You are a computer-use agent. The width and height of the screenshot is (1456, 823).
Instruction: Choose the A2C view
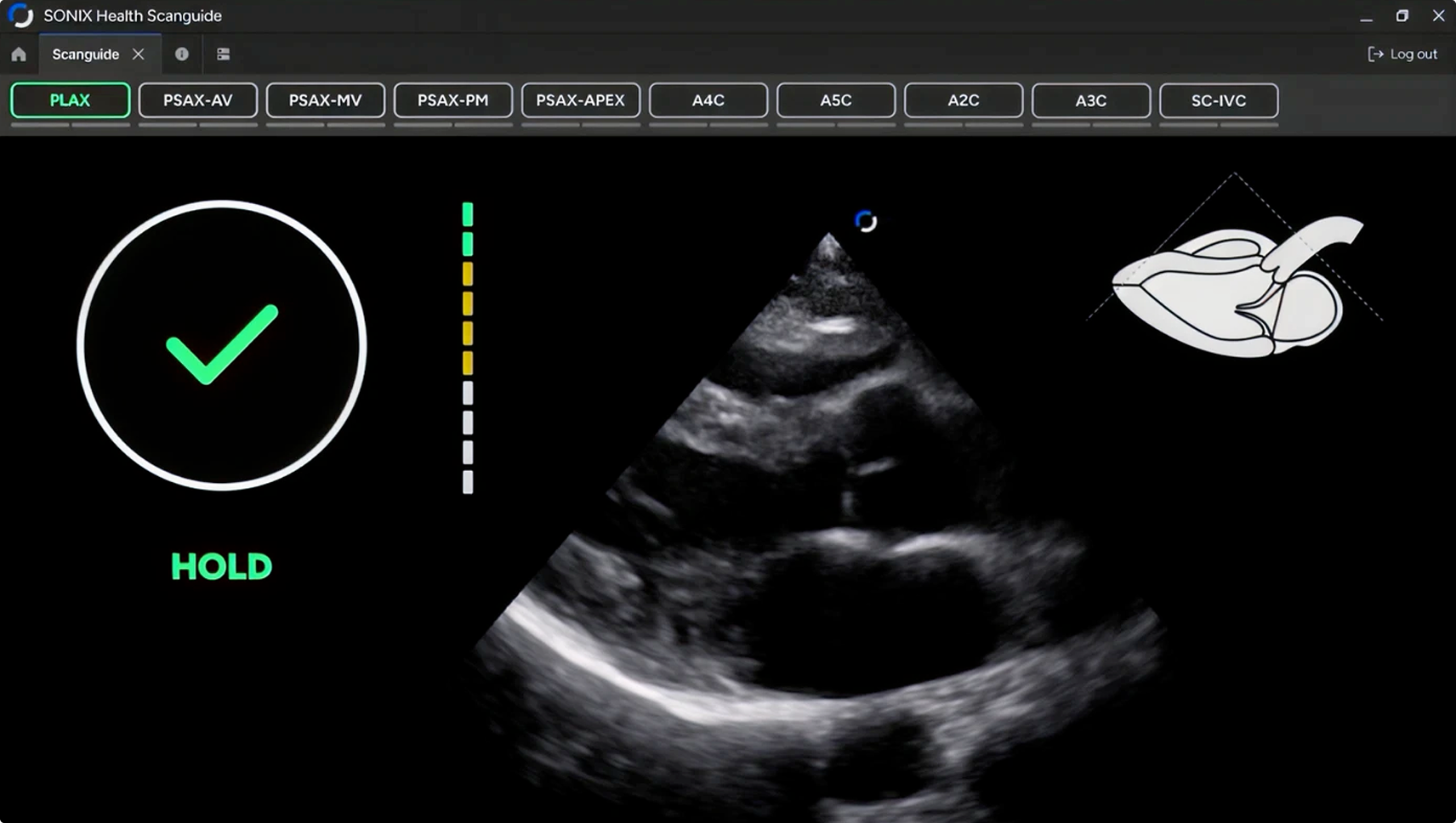pyautogui.click(x=964, y=100)
